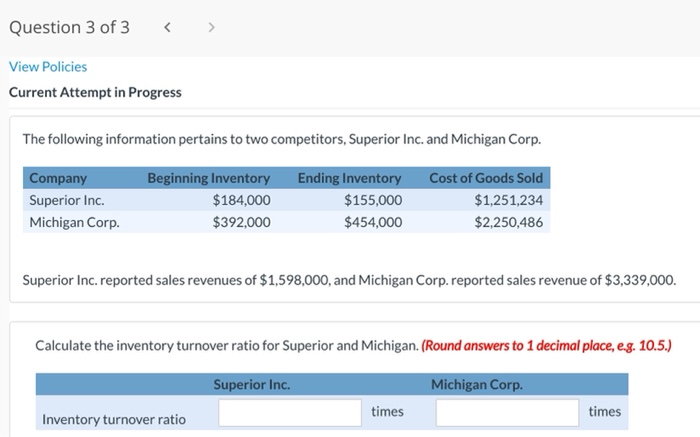Click the sales revenues sentence with $1,598,000

(x=350, y=280)
